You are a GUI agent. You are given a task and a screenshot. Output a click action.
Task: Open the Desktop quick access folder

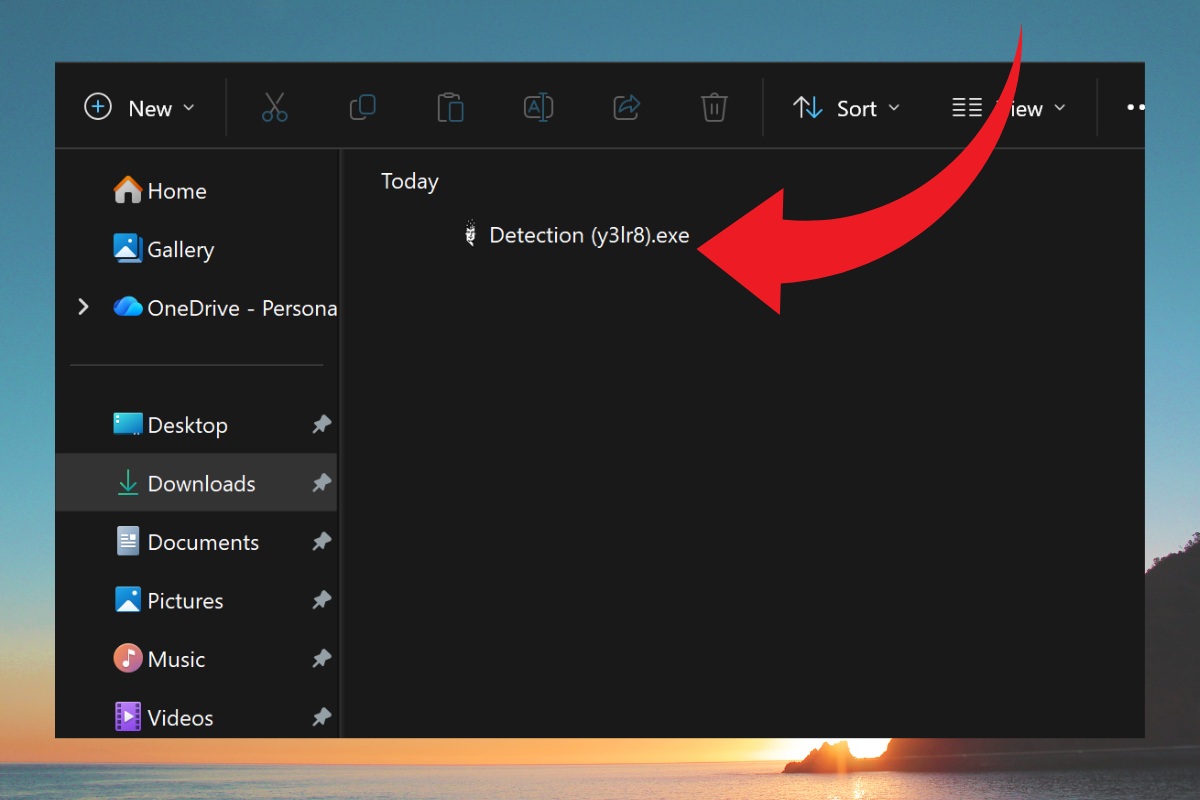pos(170,425)
